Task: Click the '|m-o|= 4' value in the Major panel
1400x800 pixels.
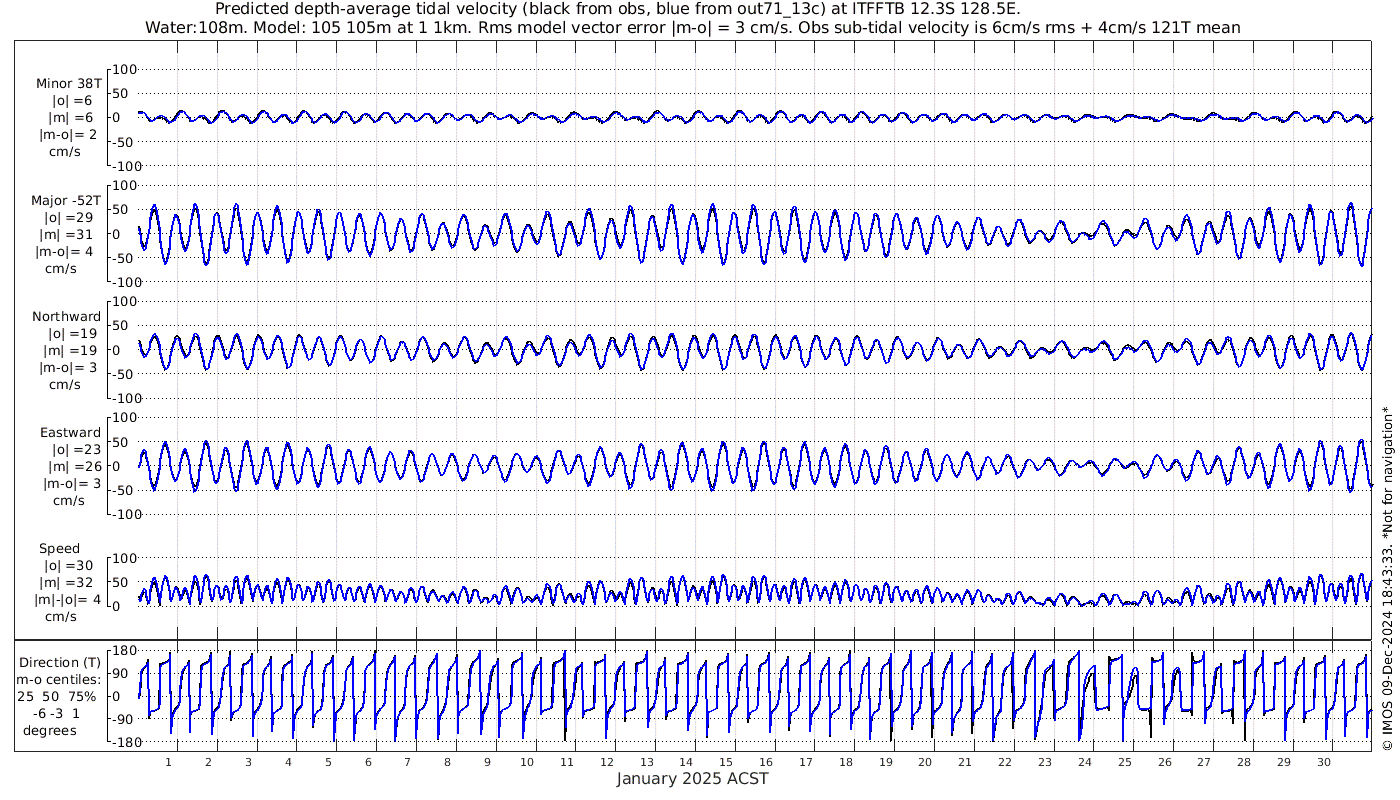Action: 66,251
